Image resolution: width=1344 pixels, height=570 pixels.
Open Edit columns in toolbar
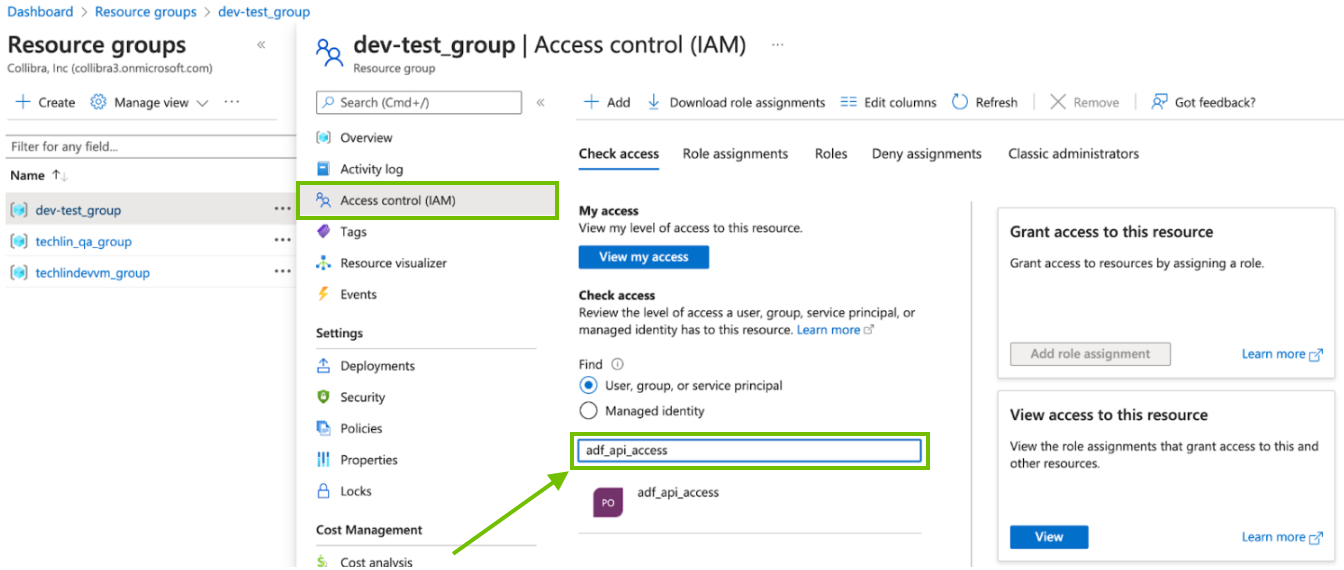click(x=849, y=102)
